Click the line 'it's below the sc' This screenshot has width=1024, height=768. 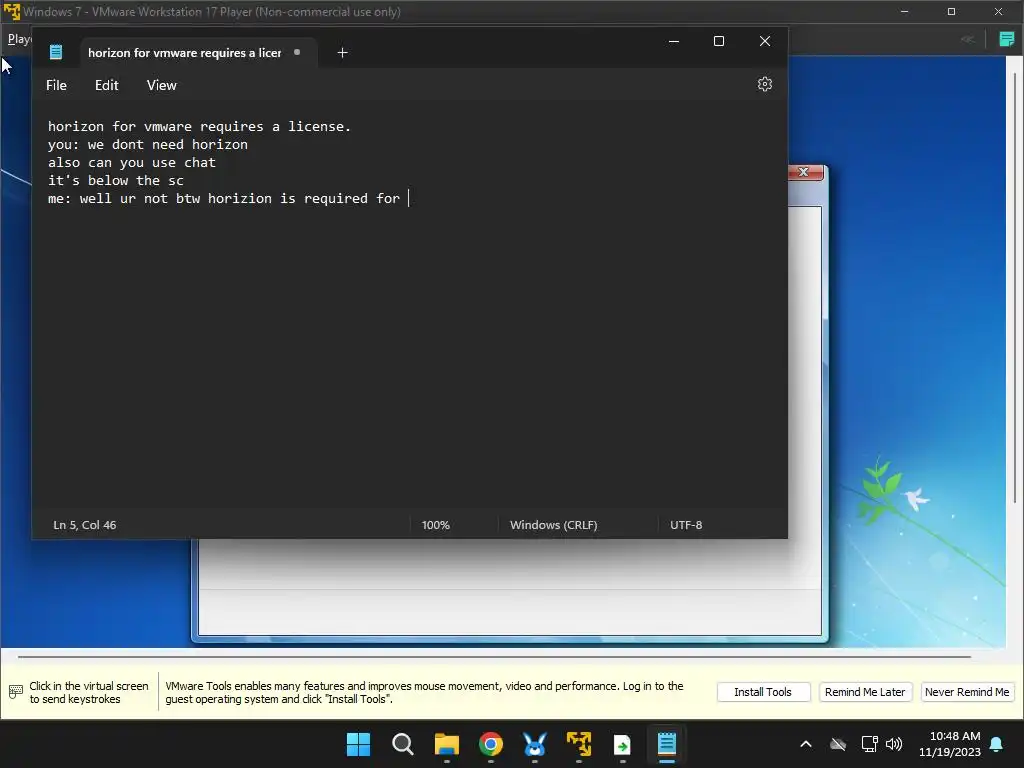click(x=116, y=180)
